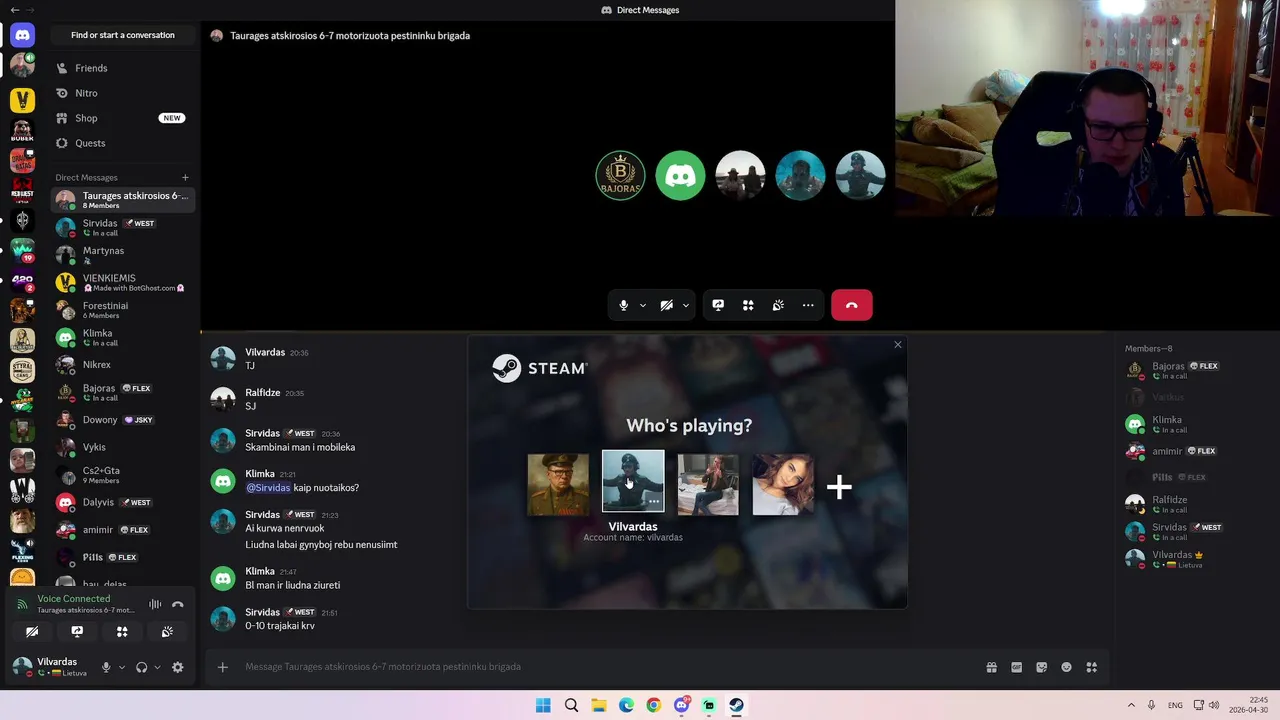Click green Discord avatar in call
1280x720 pixels.
680,176
